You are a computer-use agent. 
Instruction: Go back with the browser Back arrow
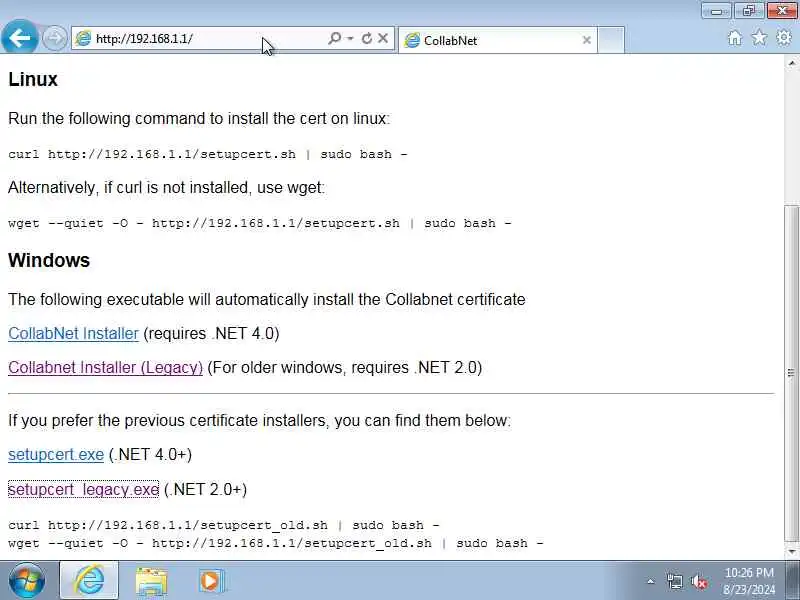[x=19, y=37]
